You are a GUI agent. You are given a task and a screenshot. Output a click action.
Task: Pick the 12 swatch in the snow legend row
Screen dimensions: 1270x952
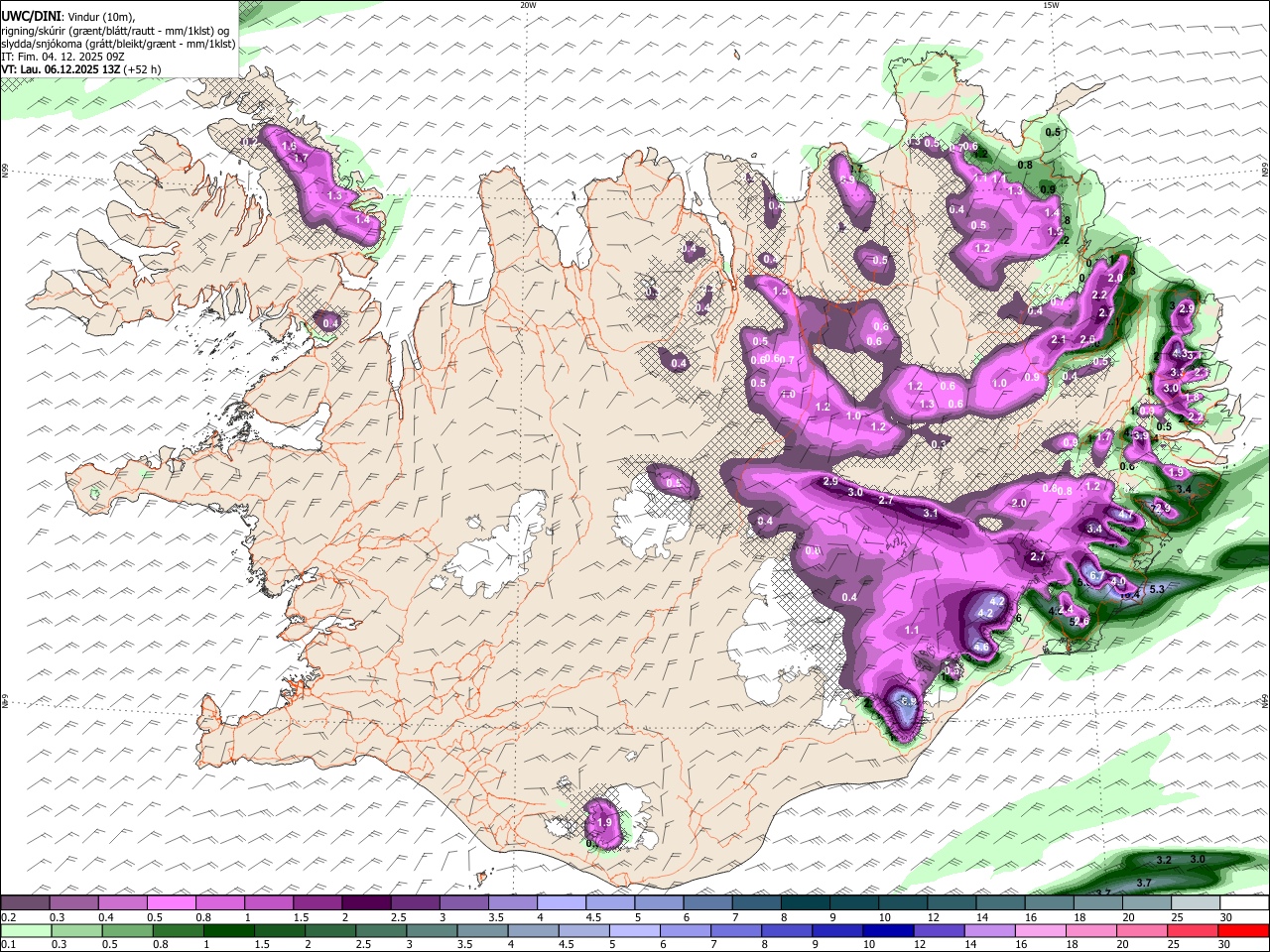952,903
